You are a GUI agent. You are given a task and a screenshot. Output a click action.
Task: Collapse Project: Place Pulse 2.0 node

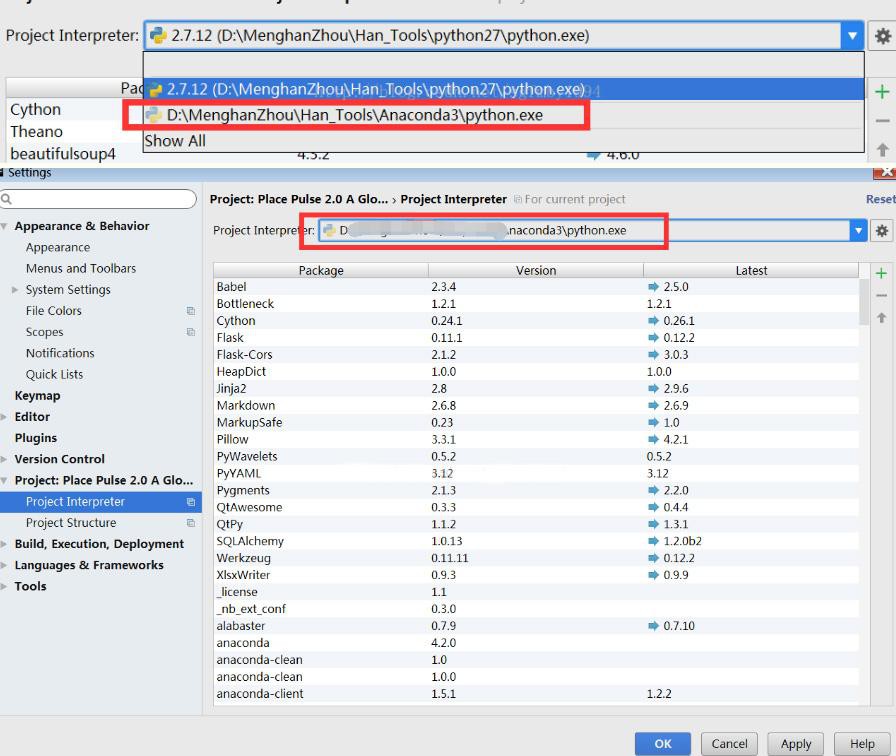[4, 481]
